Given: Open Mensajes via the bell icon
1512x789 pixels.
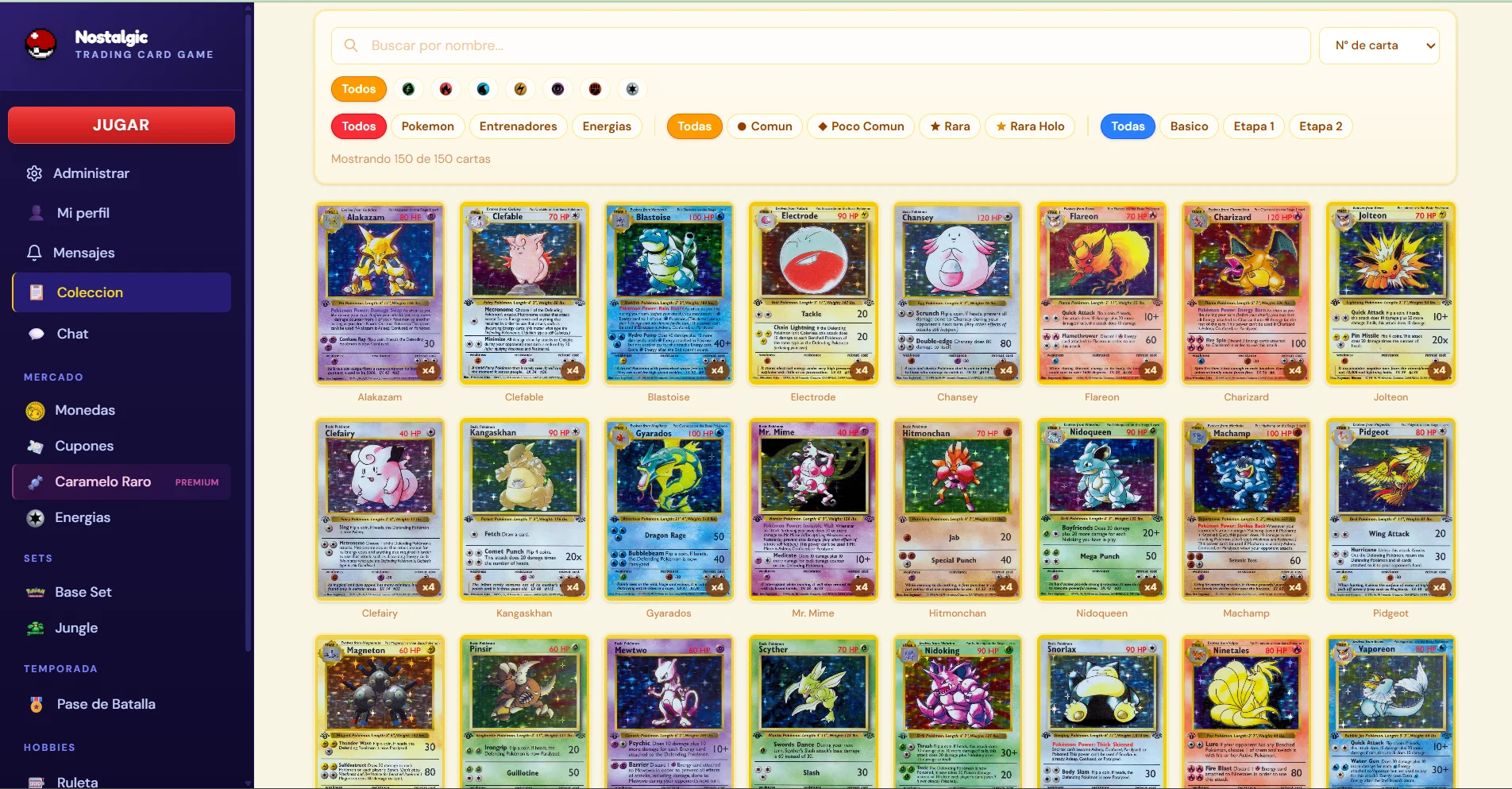Looking at the screenshot, I should pyautogui.click(x=34, y=253).
